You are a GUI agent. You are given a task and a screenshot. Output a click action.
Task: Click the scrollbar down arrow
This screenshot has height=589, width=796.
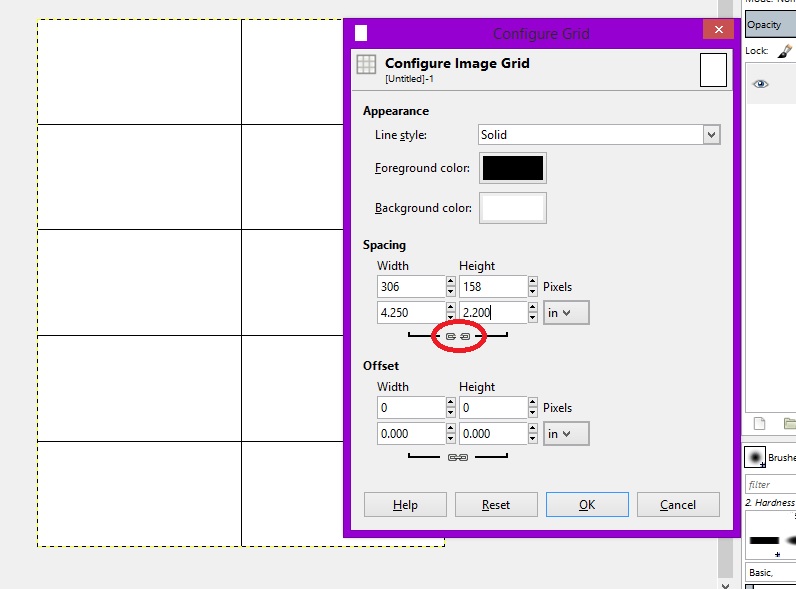point(725,584)
